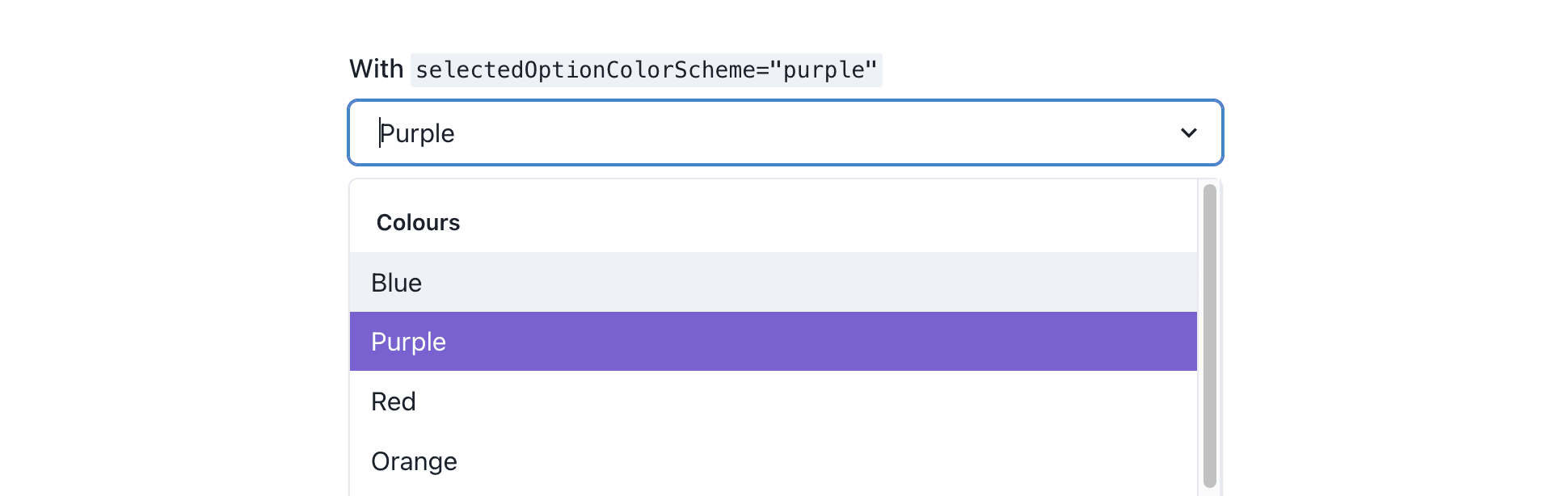Select Orange from the dropdown list

coord(414,460)
